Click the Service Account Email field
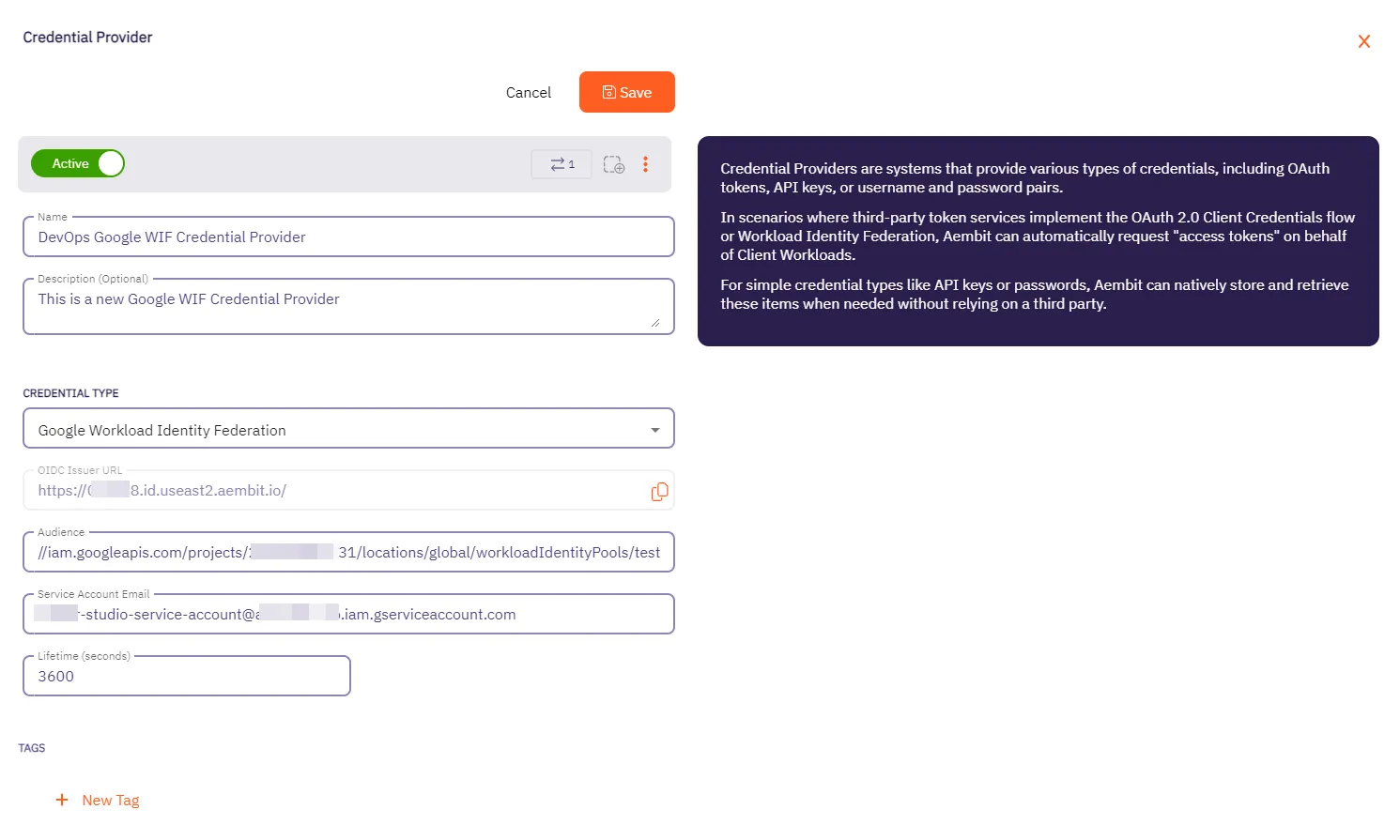This screenshot has width=1400, height=840. [x=348, y=614]
